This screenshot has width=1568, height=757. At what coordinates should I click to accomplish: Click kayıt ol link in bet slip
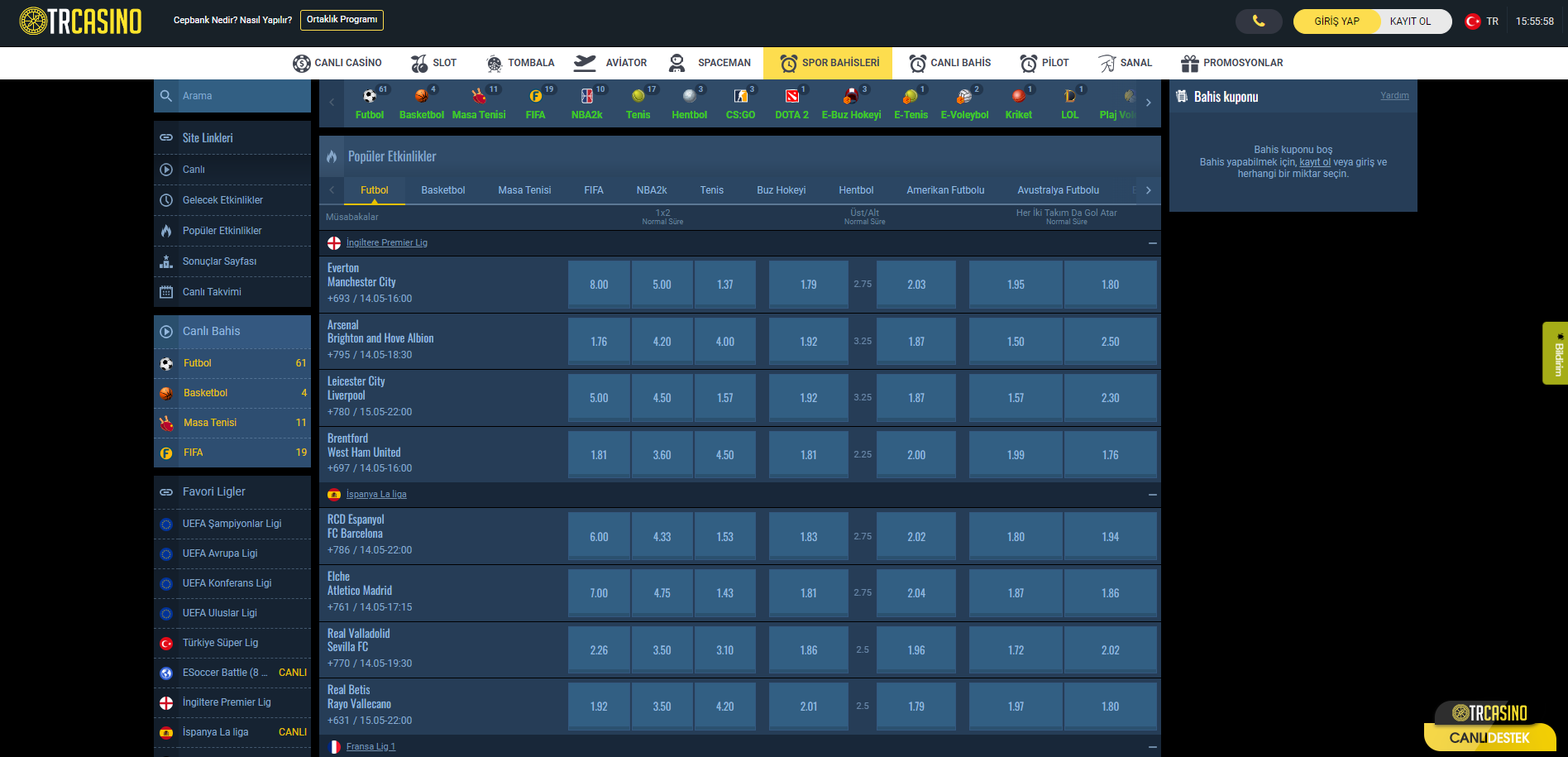point(1315,162)
